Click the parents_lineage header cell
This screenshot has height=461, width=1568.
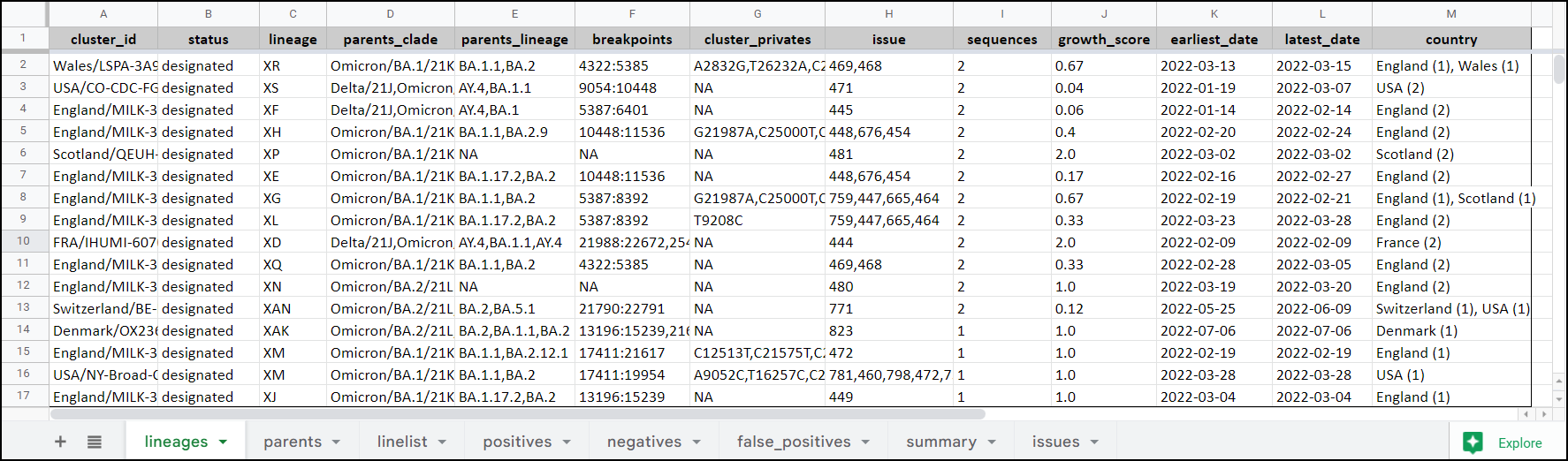514,39
